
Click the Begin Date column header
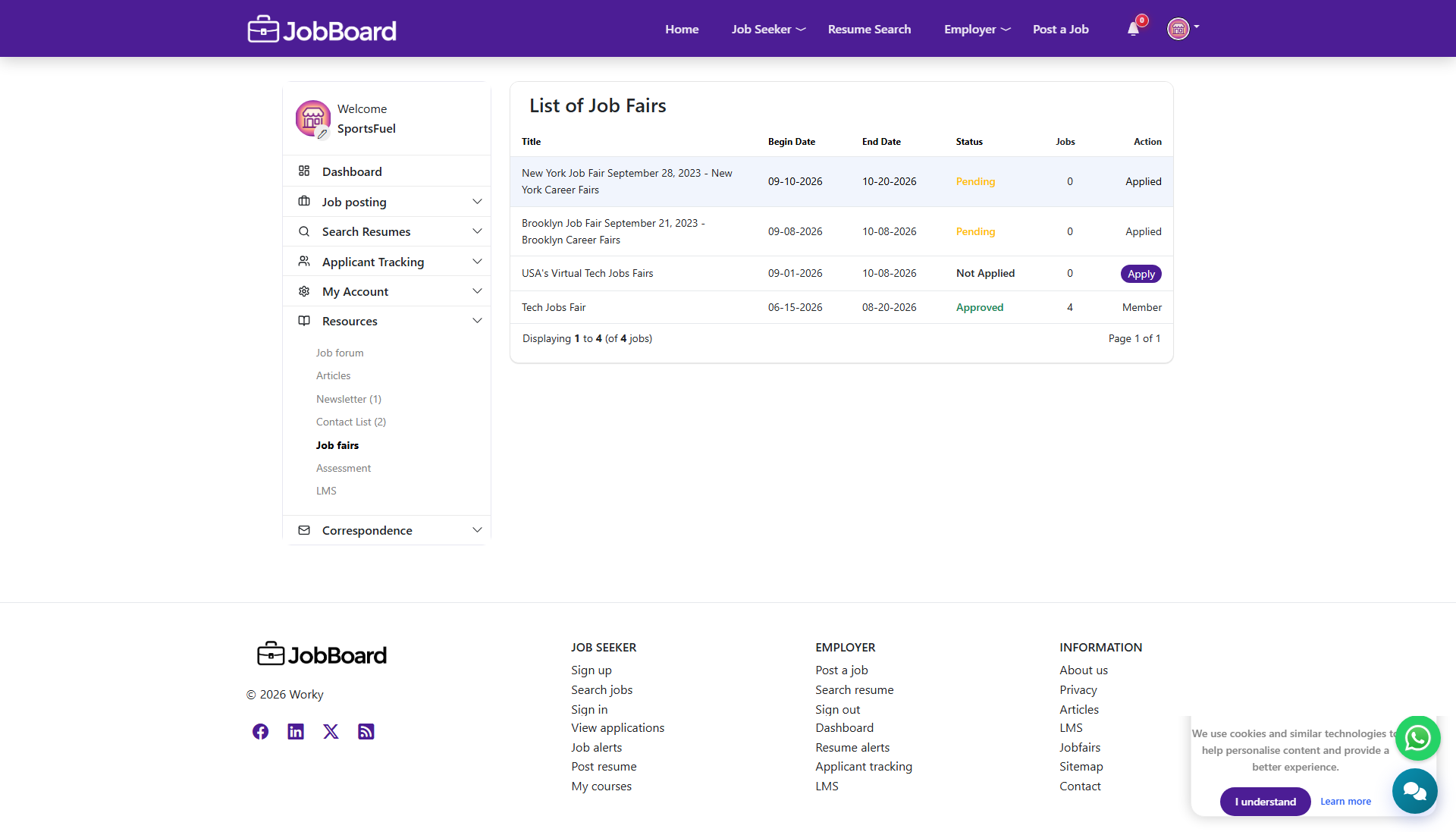(x=791, y=142)
